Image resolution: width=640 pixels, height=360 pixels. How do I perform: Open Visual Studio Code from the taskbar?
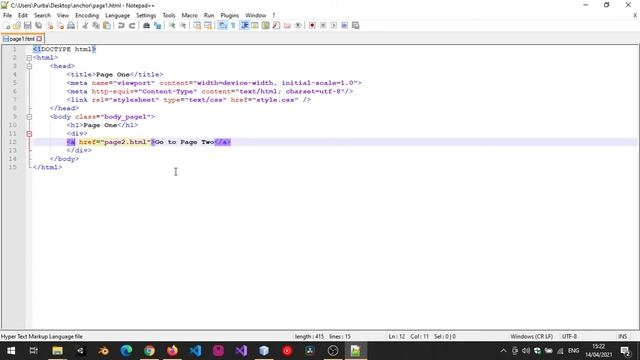point(196,351)
